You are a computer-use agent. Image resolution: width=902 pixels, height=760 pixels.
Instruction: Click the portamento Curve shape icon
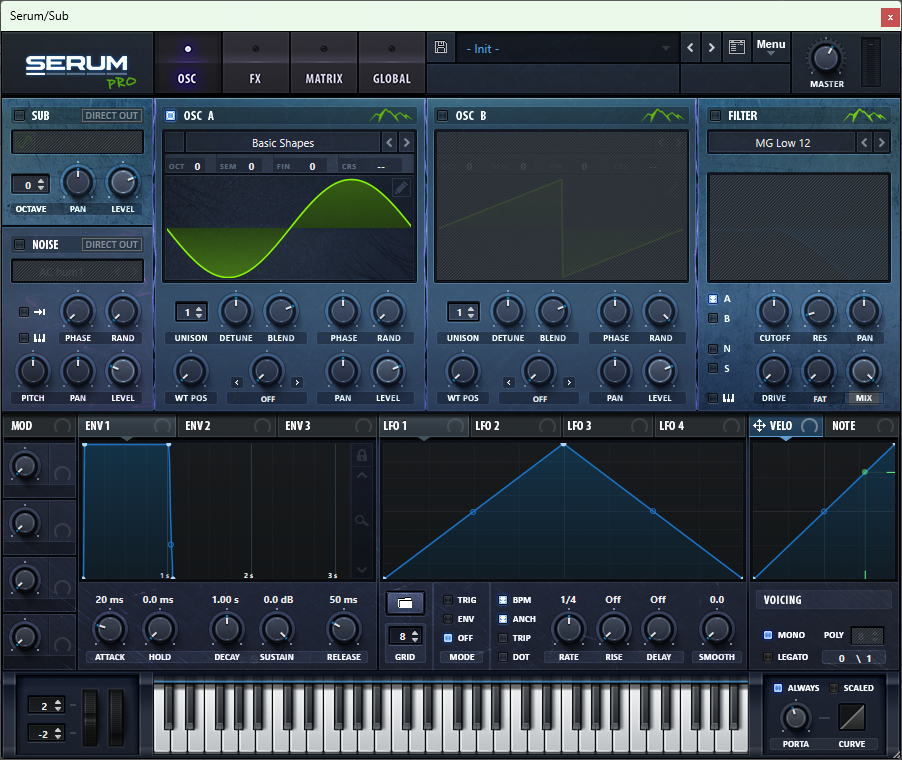[852, 717]
